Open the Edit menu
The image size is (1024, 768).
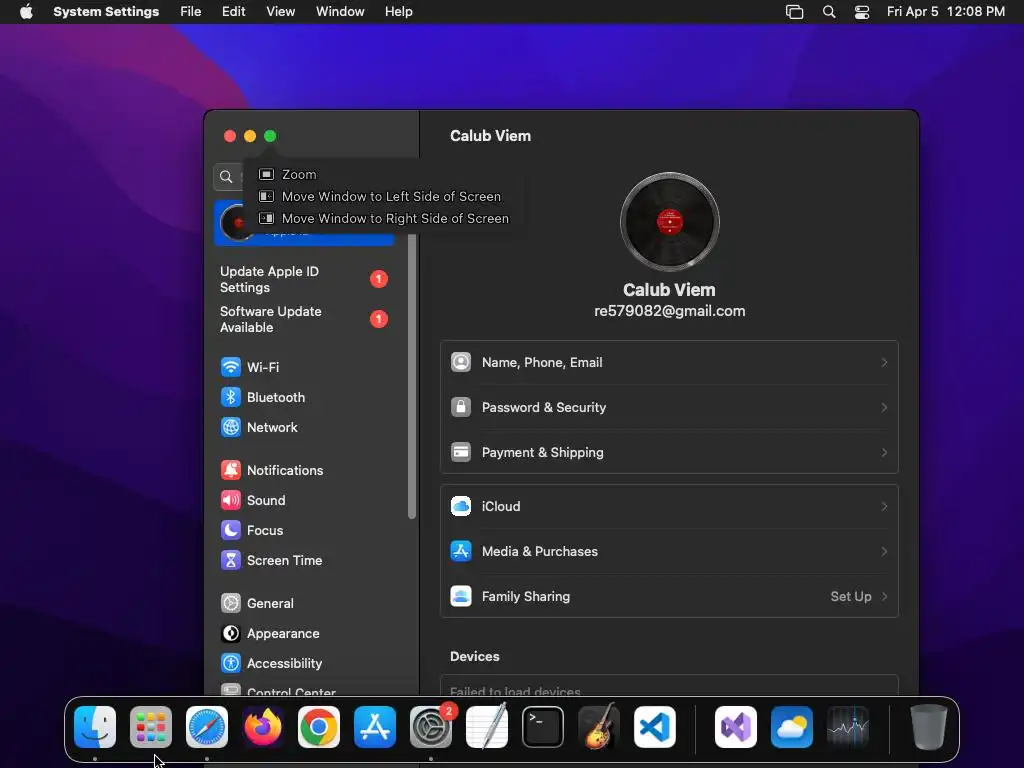tap(233, 12)
